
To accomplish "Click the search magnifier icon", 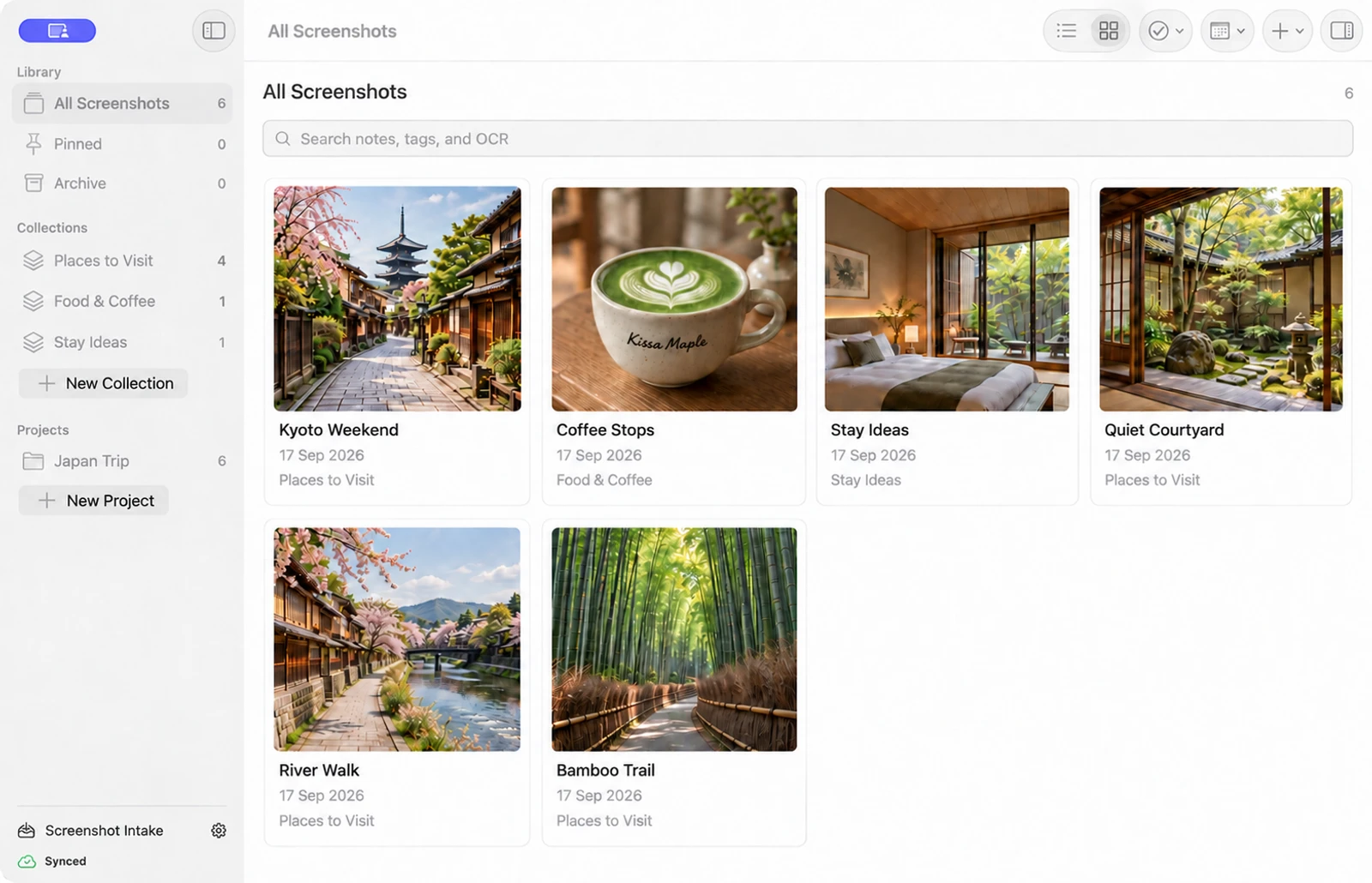I will coord(282,139).
